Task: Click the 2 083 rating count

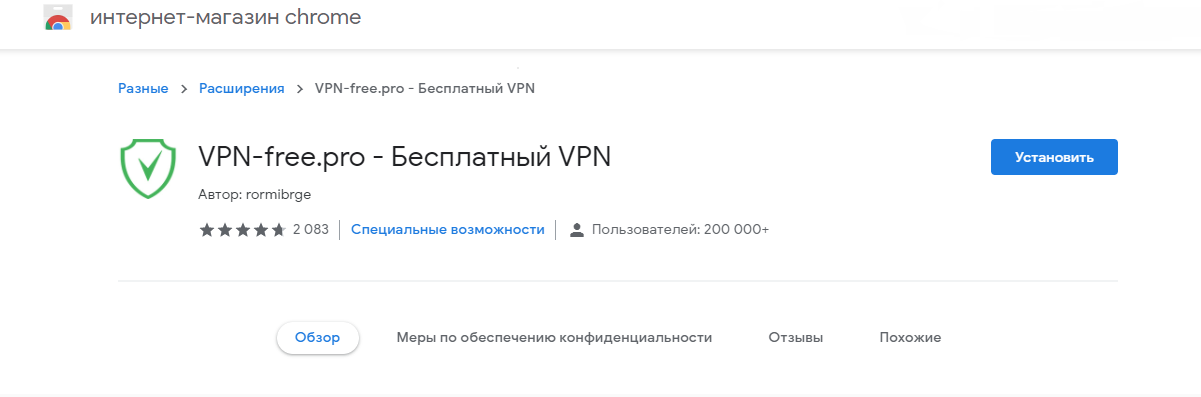Action: (310, 230)
